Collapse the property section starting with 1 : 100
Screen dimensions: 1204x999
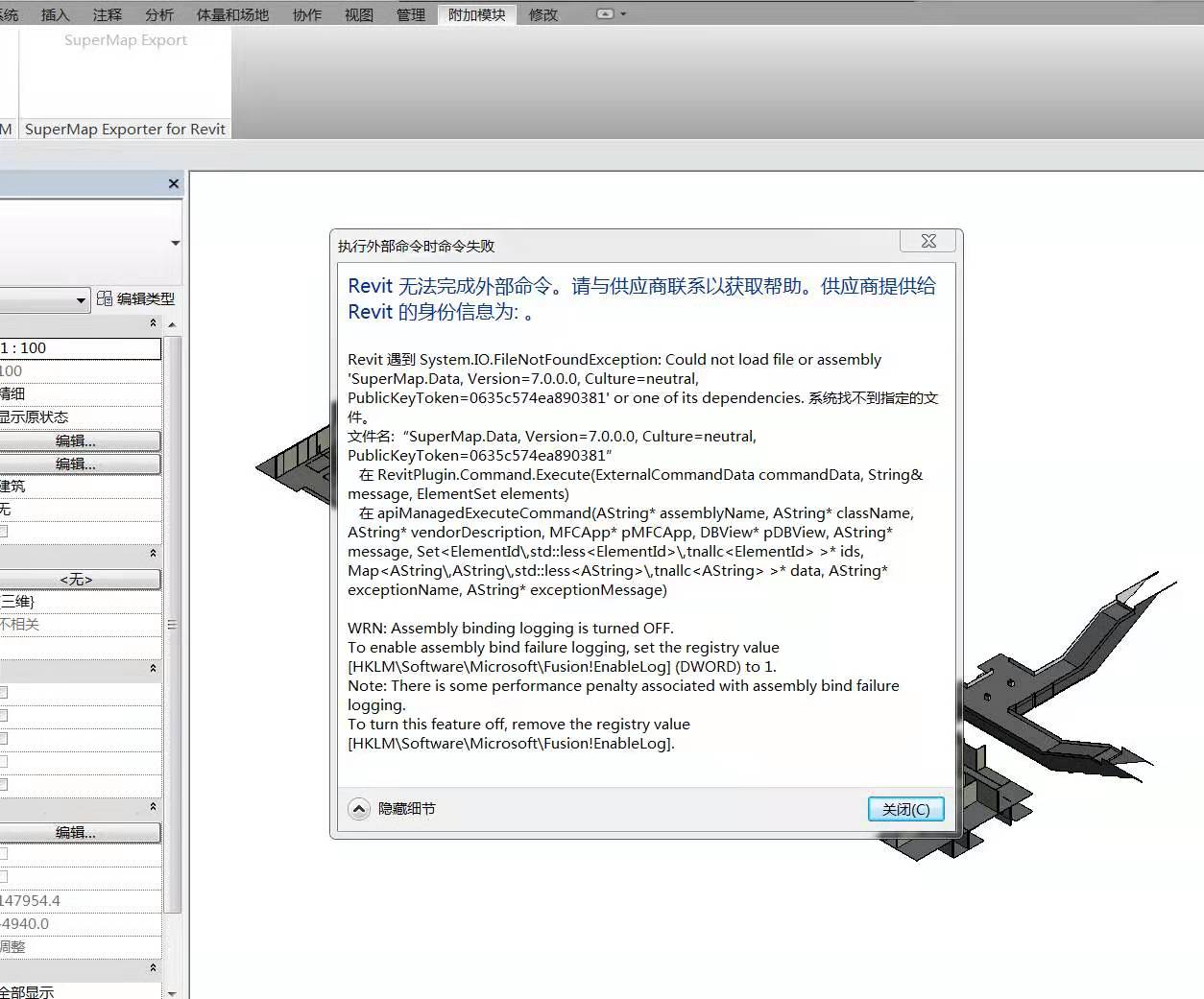coord(153,323)
